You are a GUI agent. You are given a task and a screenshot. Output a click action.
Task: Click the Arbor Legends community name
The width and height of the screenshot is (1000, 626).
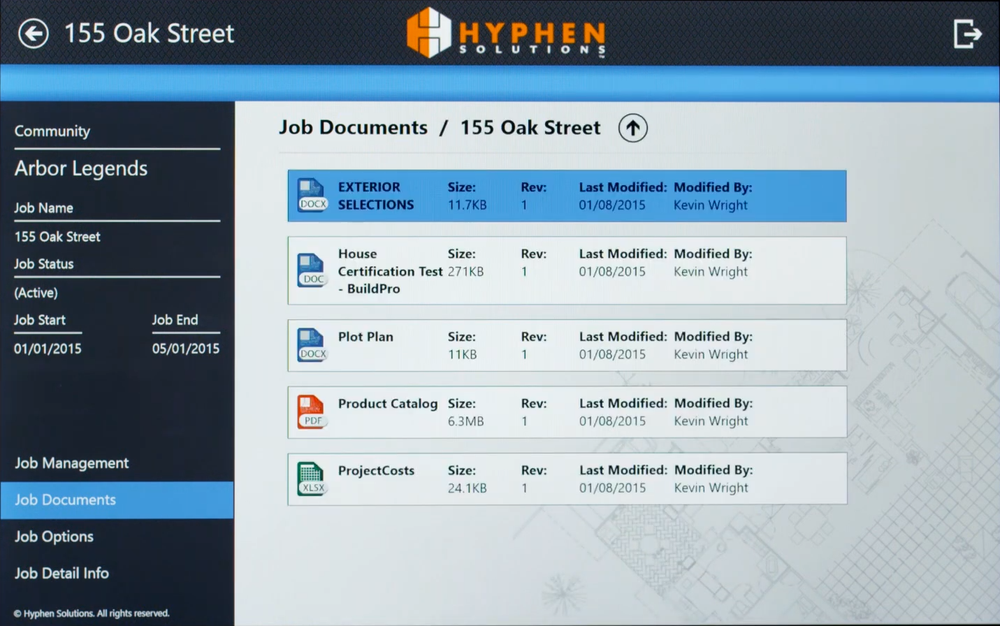click(x=81, y=168)
